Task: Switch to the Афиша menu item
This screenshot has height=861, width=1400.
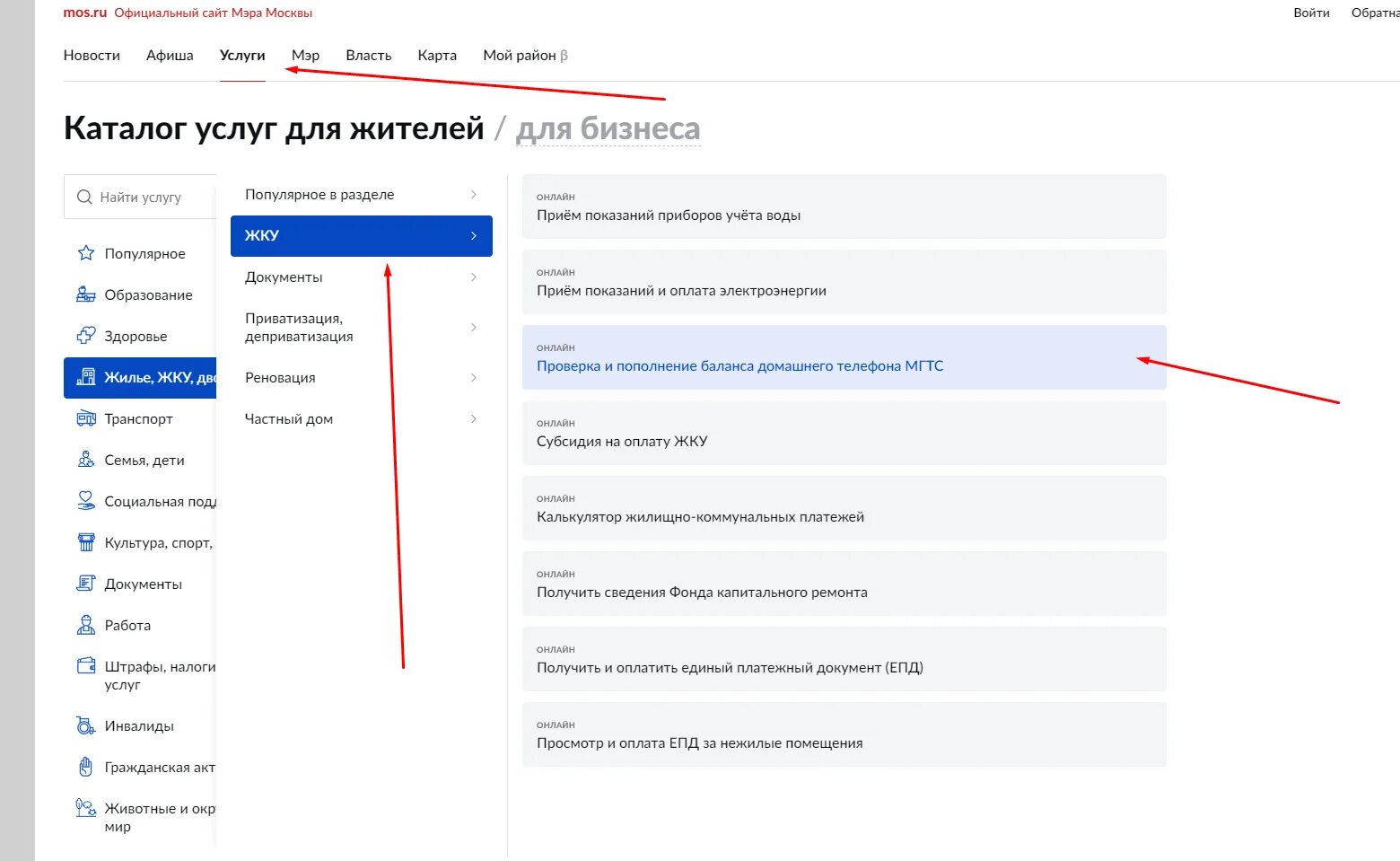Action: [x=170, y=55]
